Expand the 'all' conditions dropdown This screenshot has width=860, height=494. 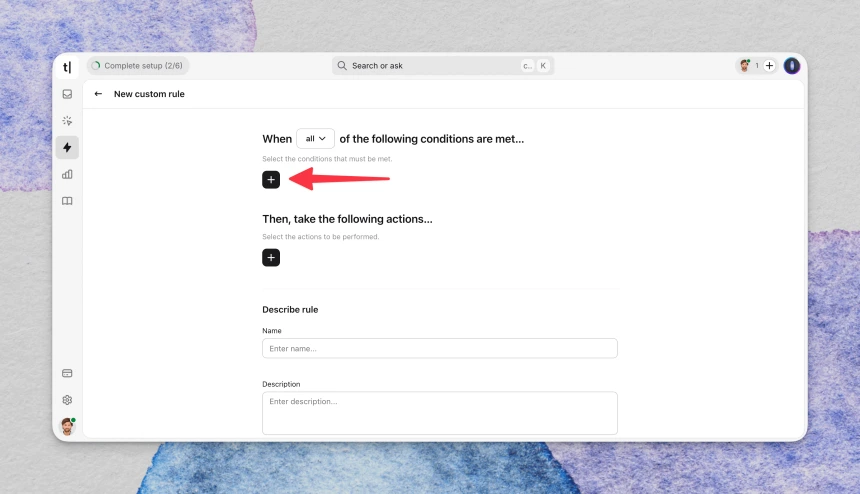pyautogui.click(x=315, y=139)
